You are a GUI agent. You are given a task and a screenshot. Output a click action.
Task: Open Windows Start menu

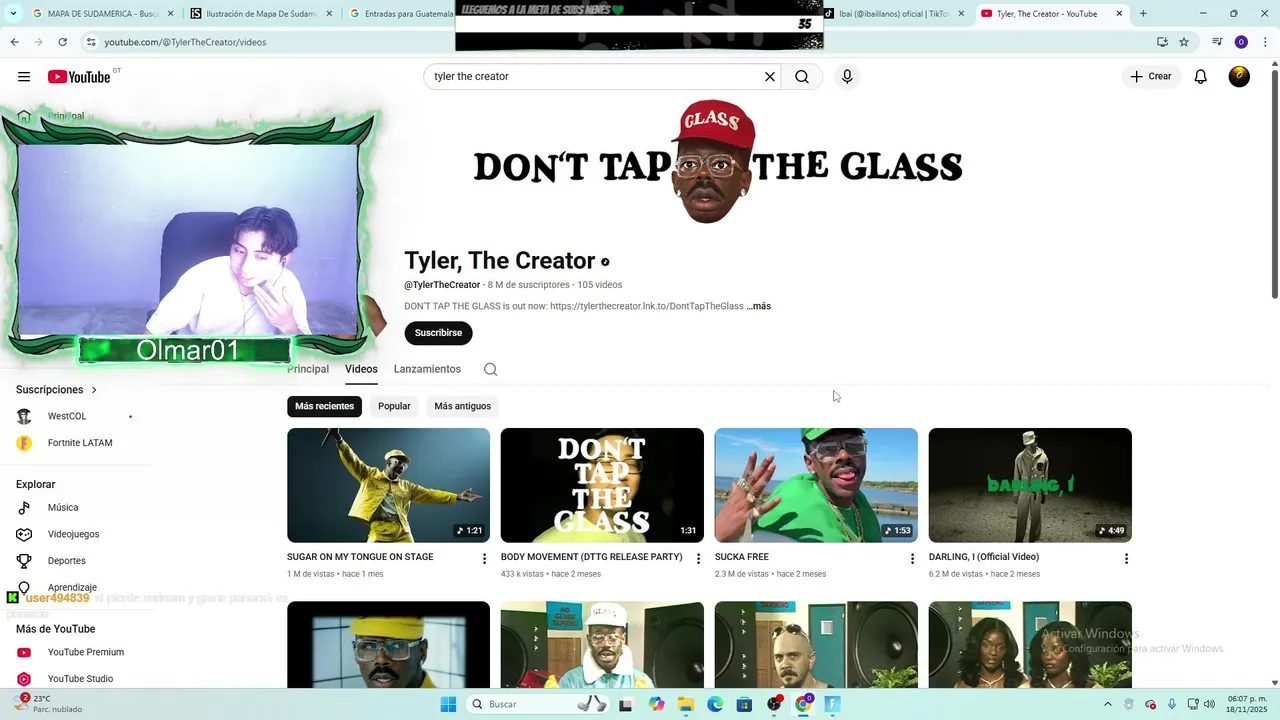(448, 704)
